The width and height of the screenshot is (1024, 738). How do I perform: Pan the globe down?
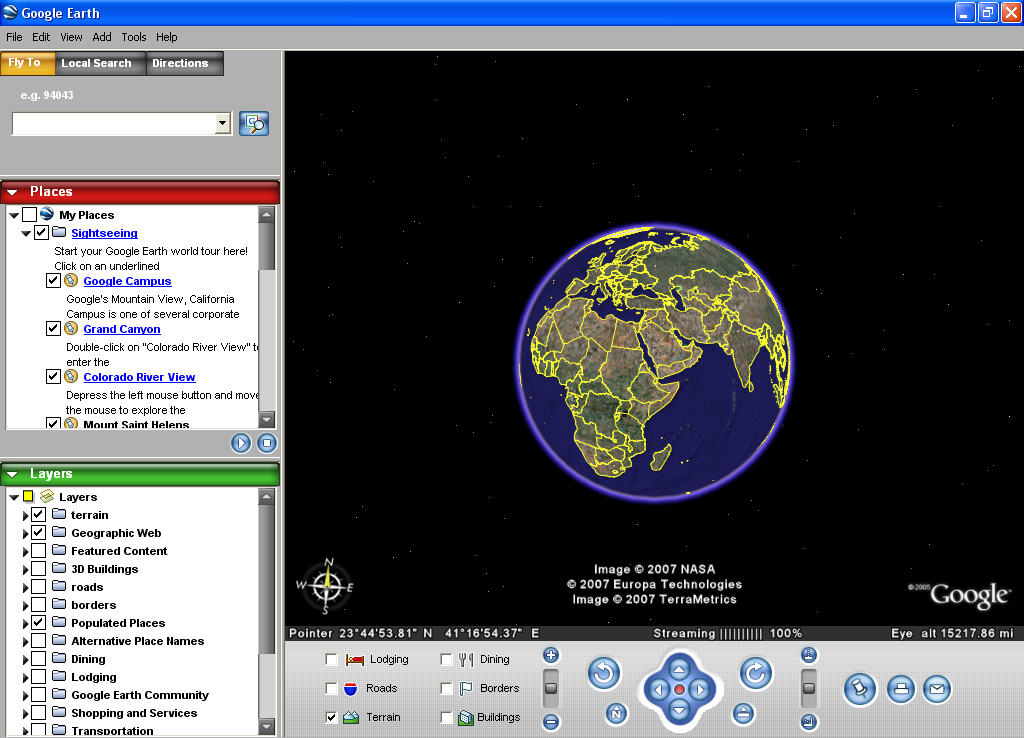[x=679, y=711]
